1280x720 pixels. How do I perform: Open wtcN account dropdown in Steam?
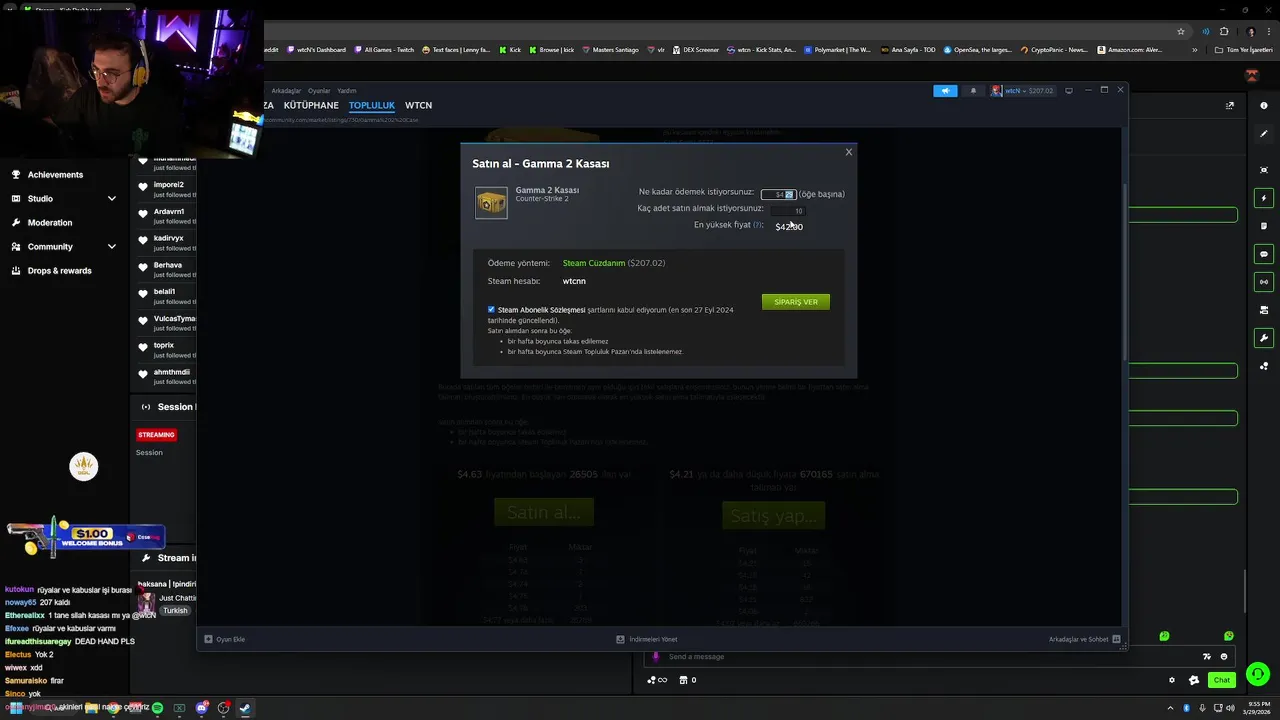(x=1022, y=91)
